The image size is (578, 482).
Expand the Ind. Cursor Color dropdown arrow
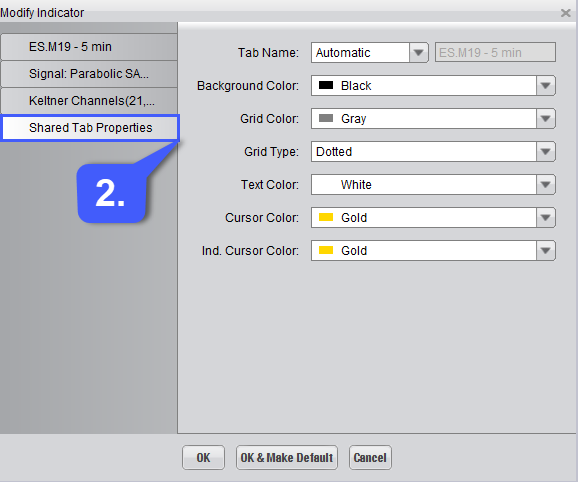[x=546, y=251]
